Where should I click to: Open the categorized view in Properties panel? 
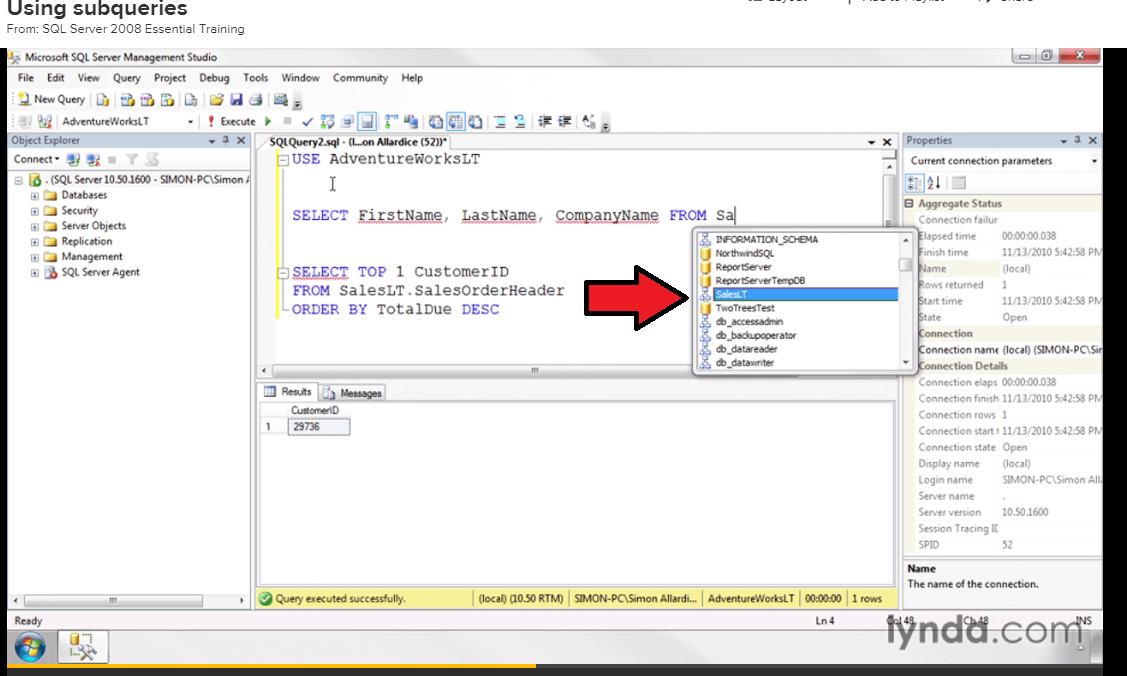[915, 182]
